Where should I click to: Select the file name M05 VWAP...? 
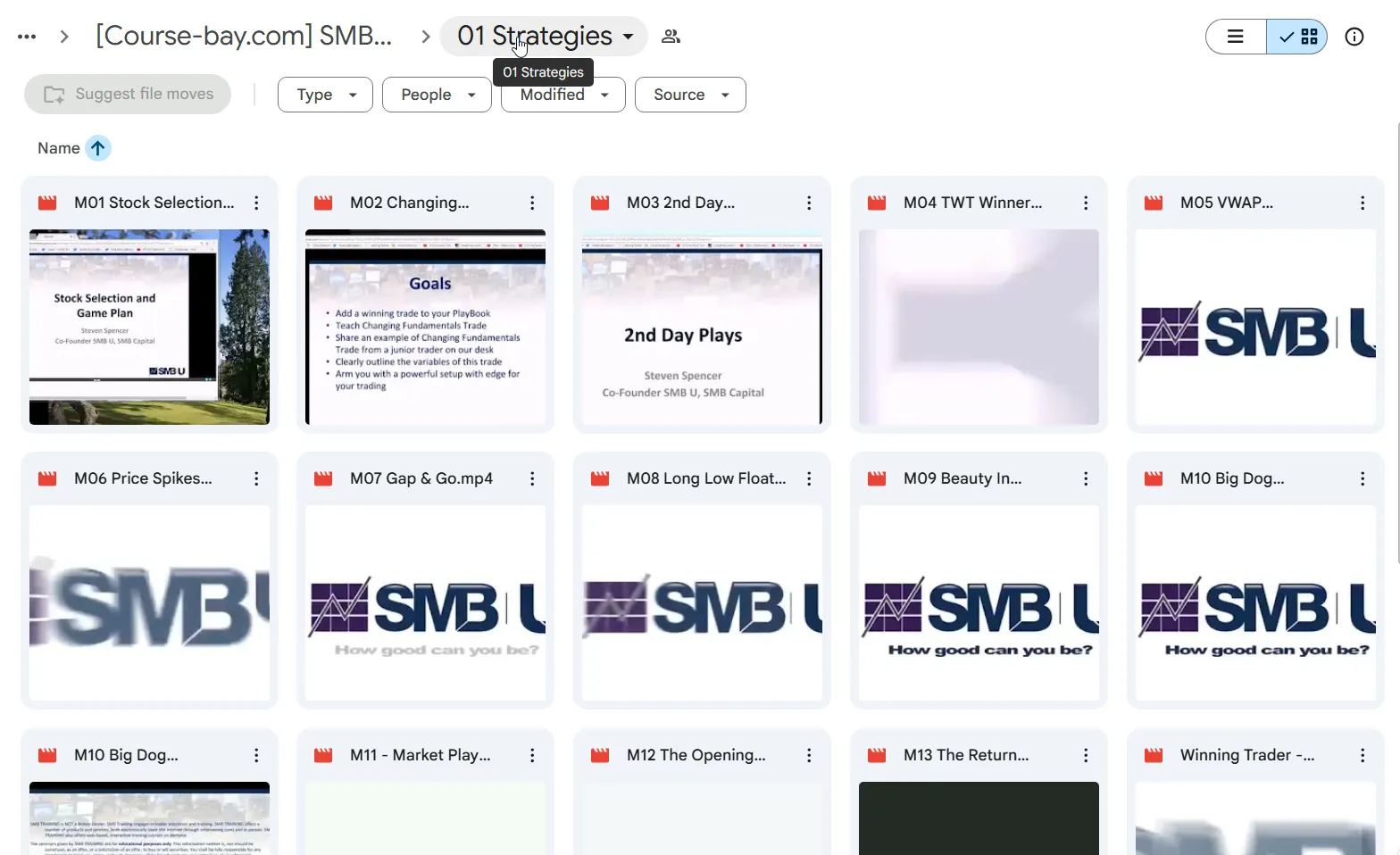1227,203
